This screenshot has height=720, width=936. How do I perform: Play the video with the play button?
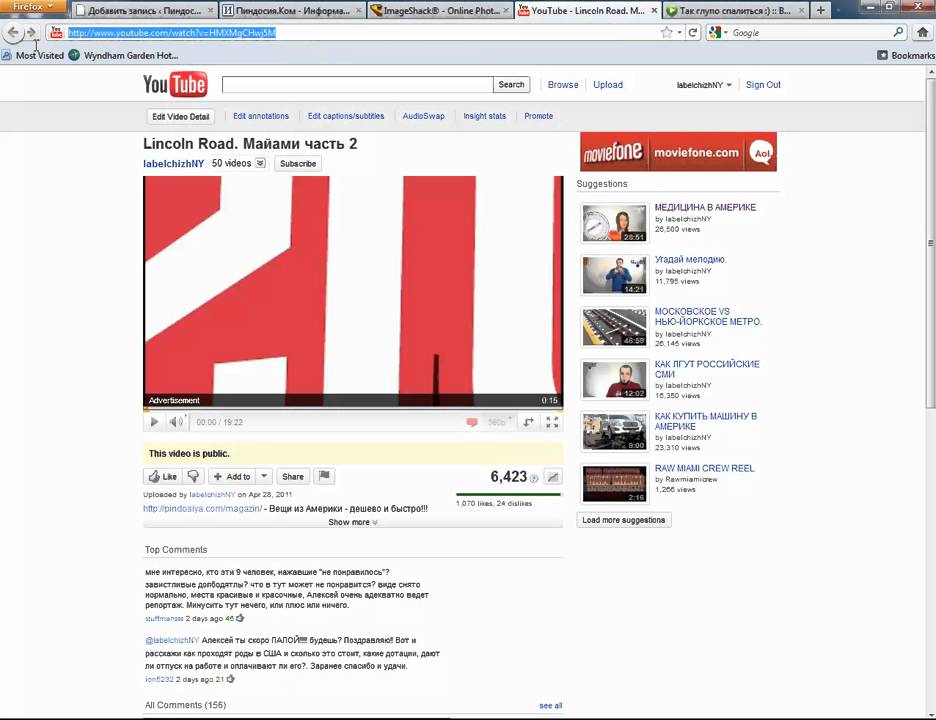pyautogui.click(x=155, y=422)
